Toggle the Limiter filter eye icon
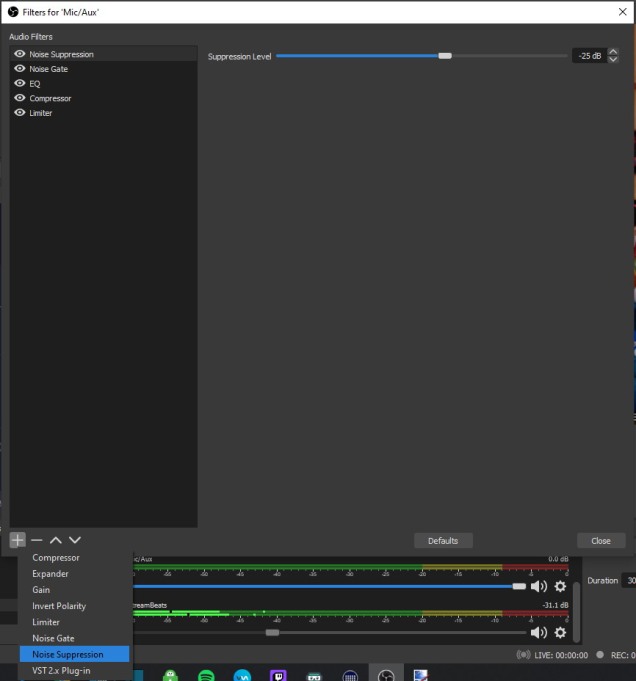This screenshot has height=681, width=636. tap(20, 113)
